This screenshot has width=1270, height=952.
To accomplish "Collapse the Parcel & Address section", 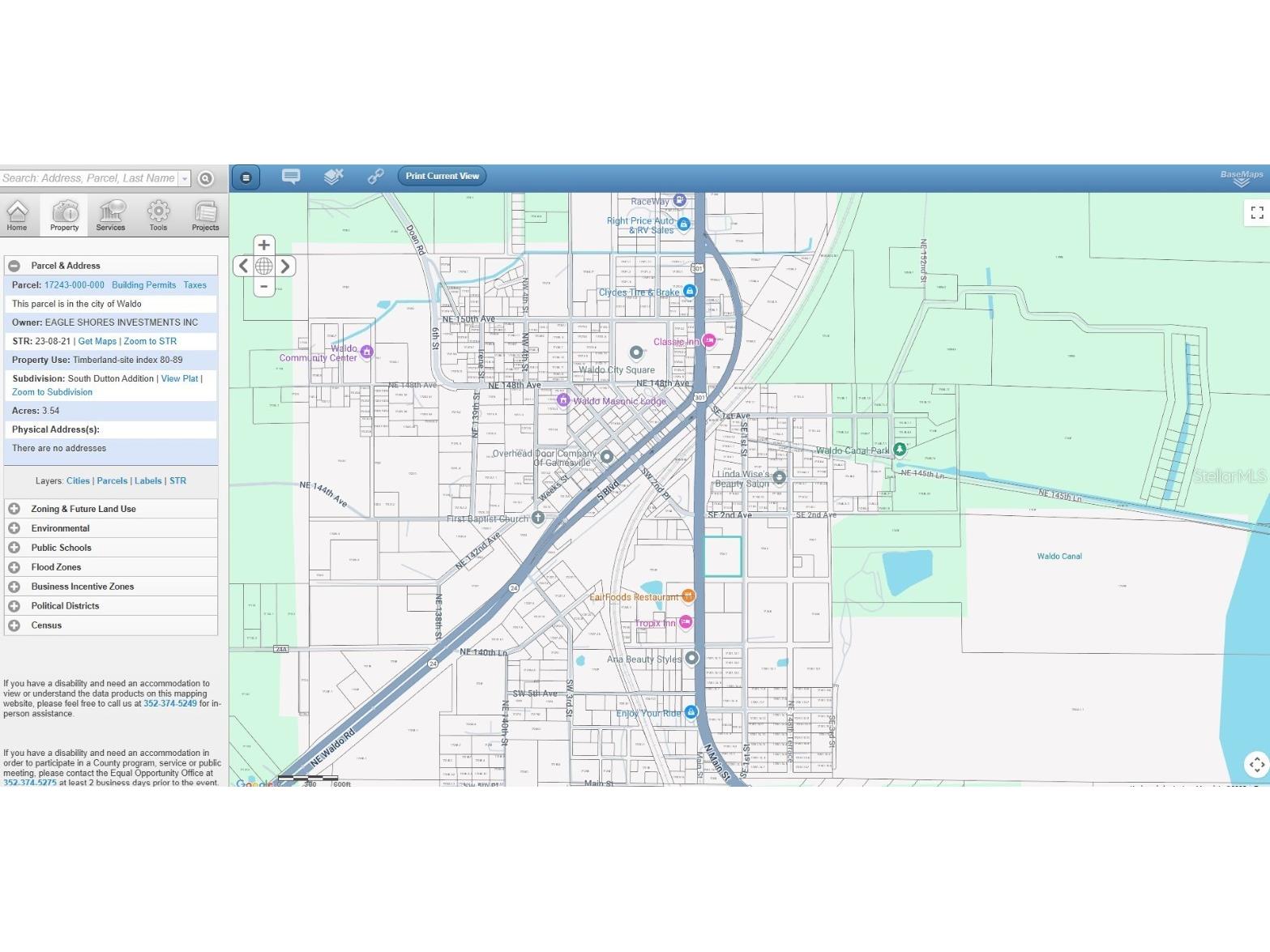I will (x=15, y=266).
